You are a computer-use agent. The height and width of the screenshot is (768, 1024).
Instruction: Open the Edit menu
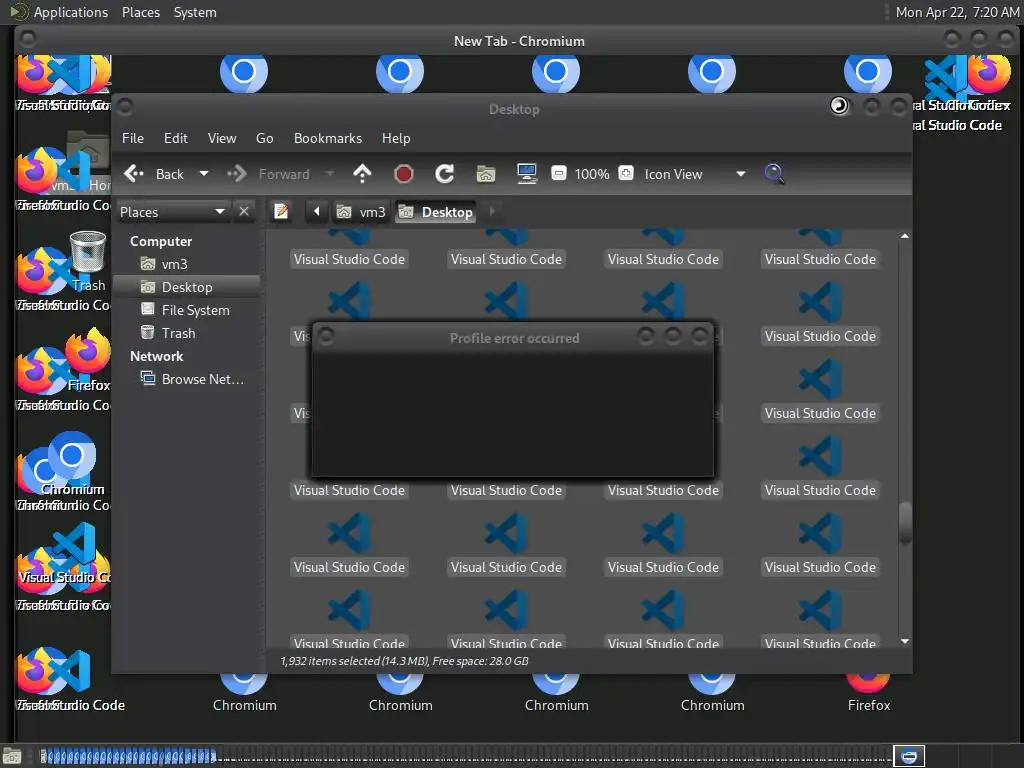point(176,138)
